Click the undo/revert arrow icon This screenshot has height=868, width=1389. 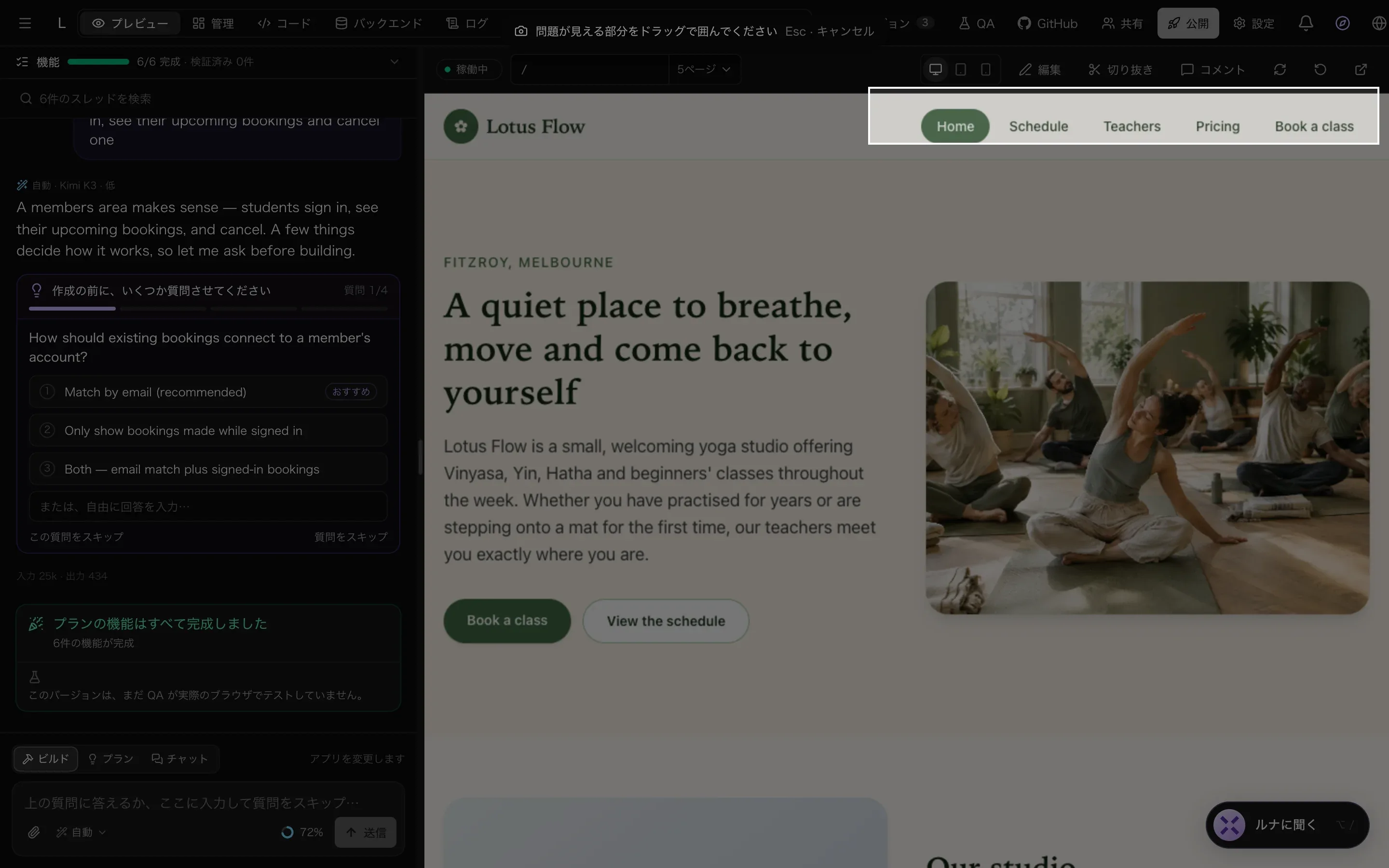click(1320, 69)
